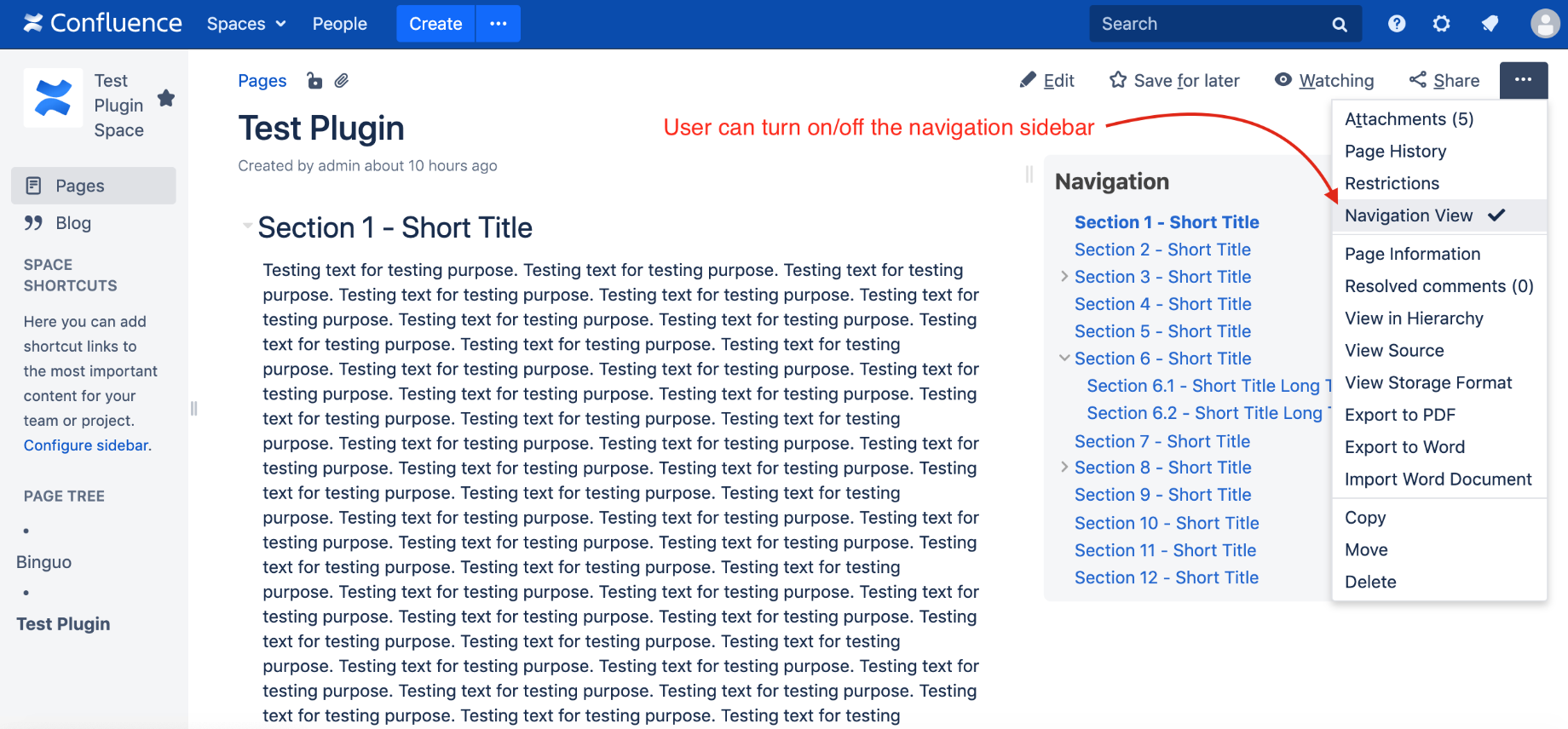Select Export to Word
This screenshot has height=729, width=1568.
click(1439, 447)
